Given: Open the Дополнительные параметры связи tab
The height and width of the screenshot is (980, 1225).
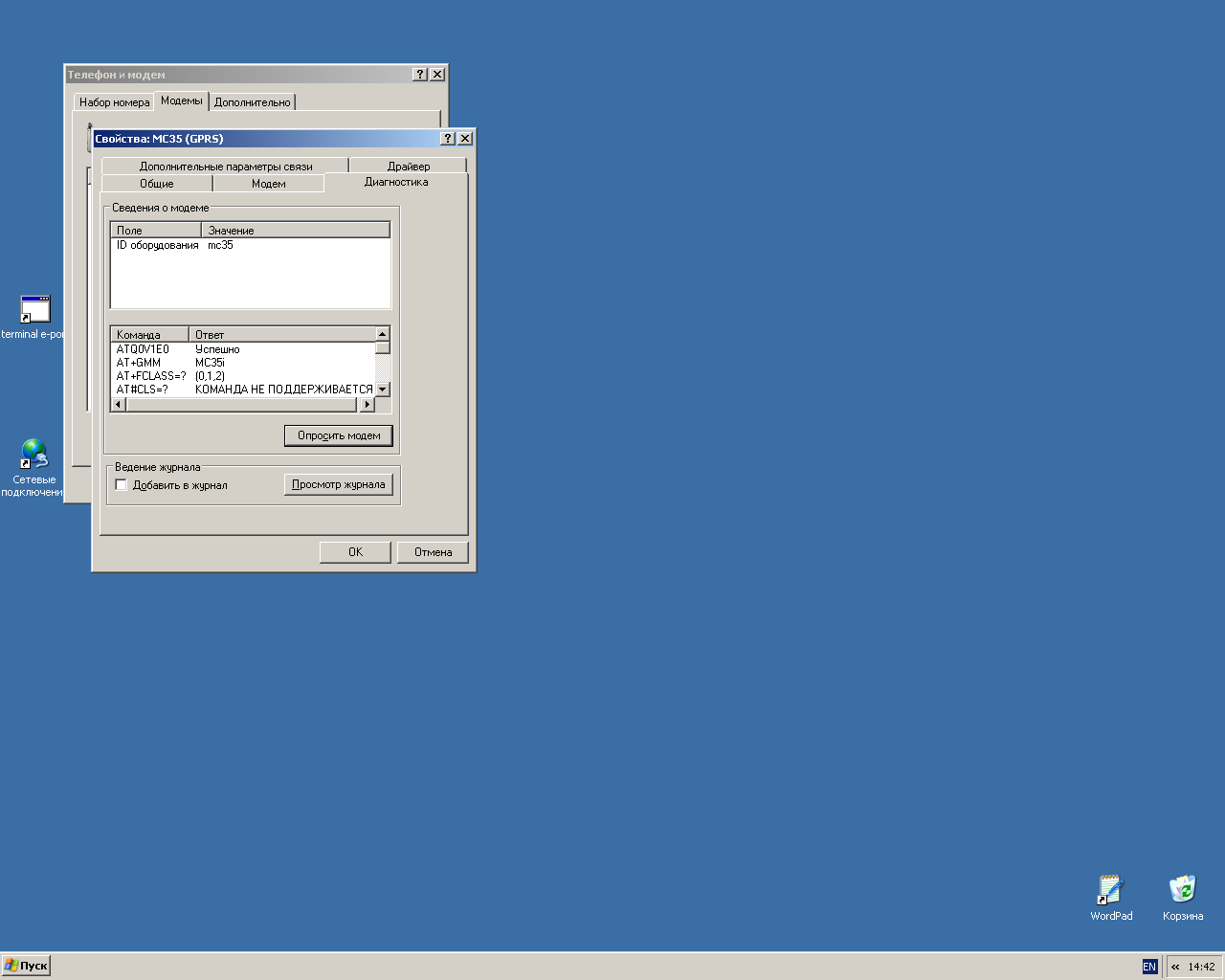Looking at the screenshot, I should [x=226, y=167].
